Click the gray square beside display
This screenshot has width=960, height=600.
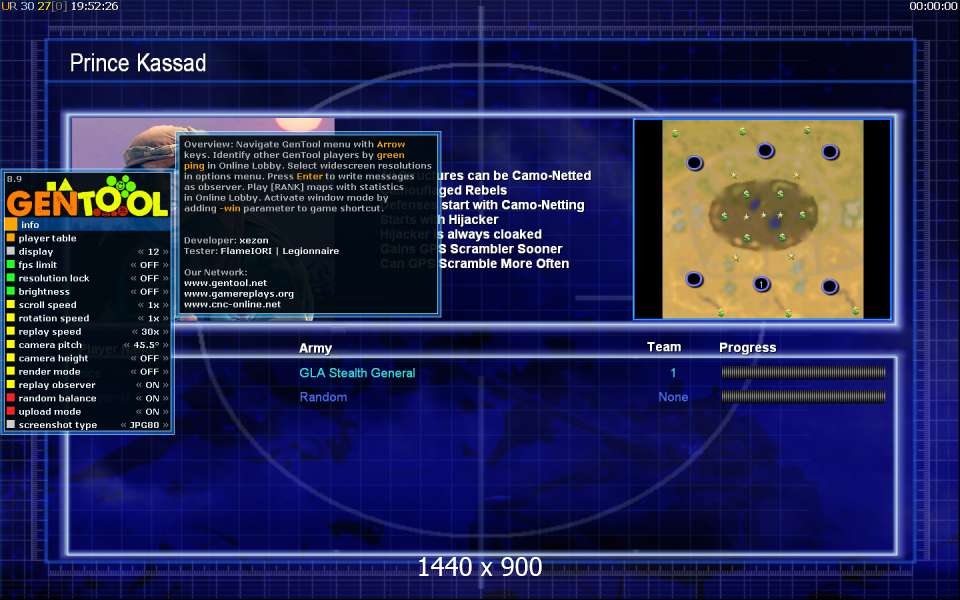click(x=10, y=251)
